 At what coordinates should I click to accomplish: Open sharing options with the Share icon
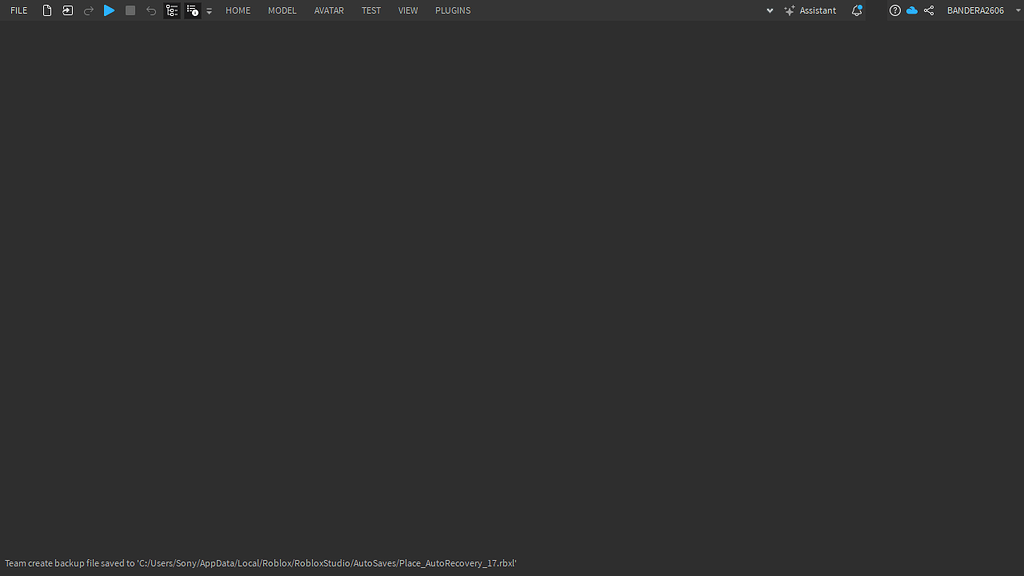click(x=928, y=10)
